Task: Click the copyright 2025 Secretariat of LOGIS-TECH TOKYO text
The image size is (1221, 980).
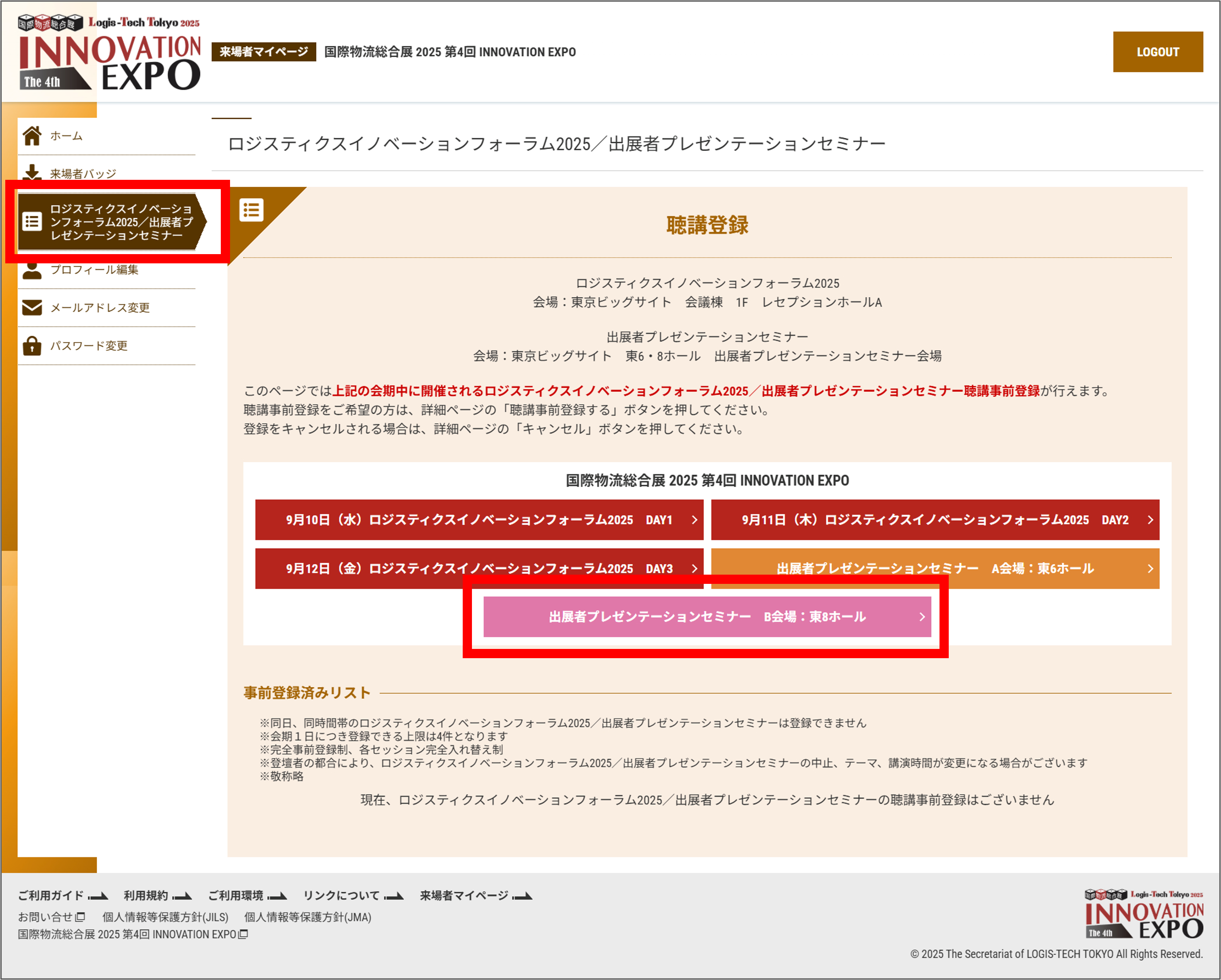Action: [x=1056, y=954]
